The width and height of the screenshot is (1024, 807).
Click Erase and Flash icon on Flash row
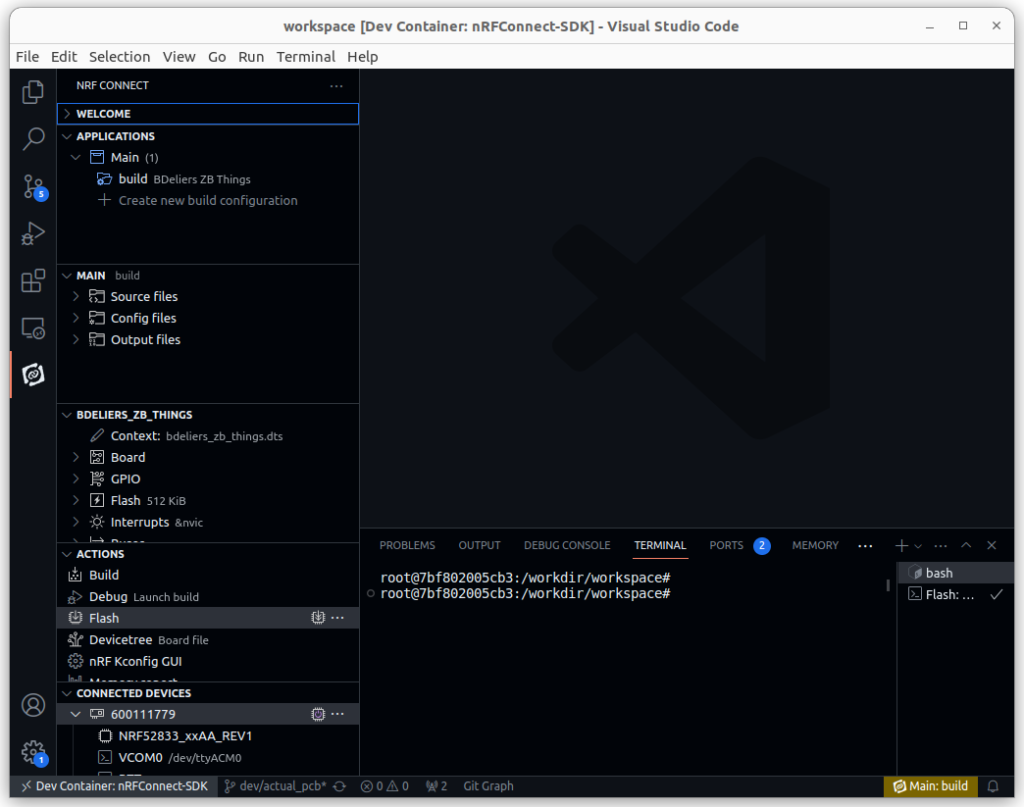(318, 618)
